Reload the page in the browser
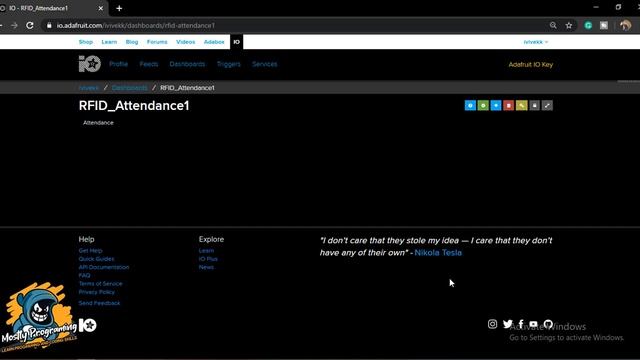Screen dimensions: 640x360 pos(30,25)
